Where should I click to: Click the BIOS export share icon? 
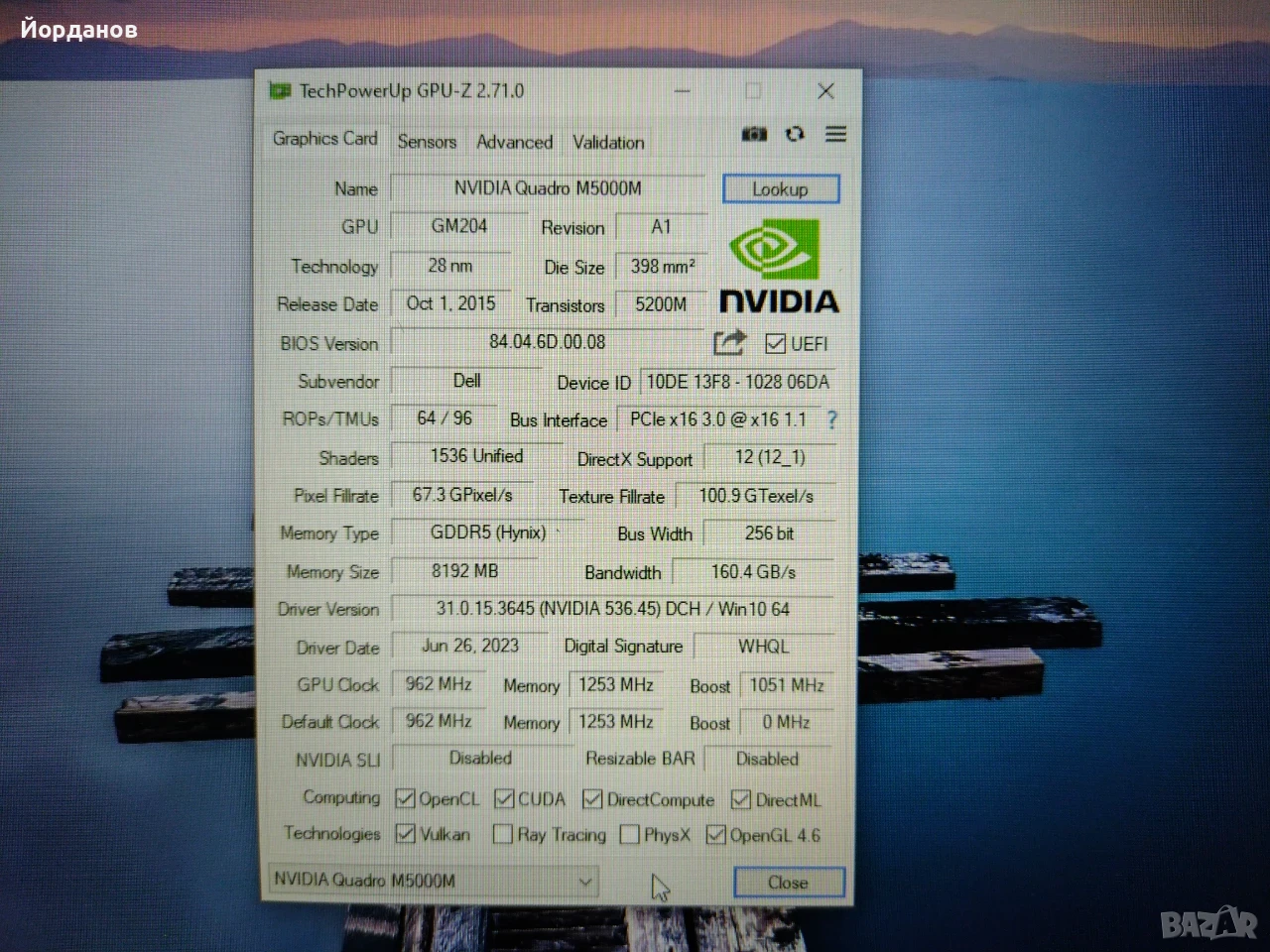pos(729,343)
